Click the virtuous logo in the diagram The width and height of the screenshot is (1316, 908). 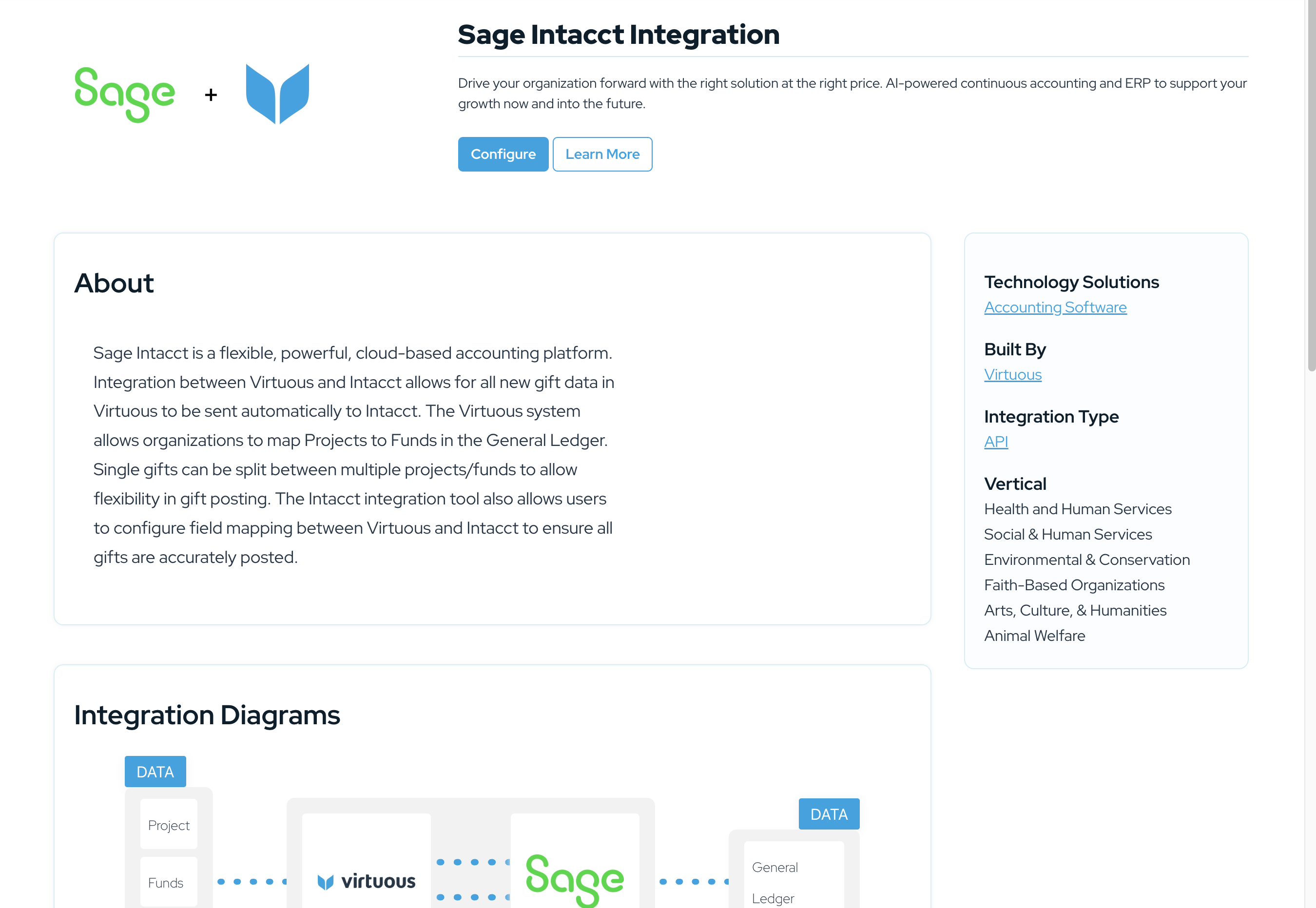(x=367, y=881)
